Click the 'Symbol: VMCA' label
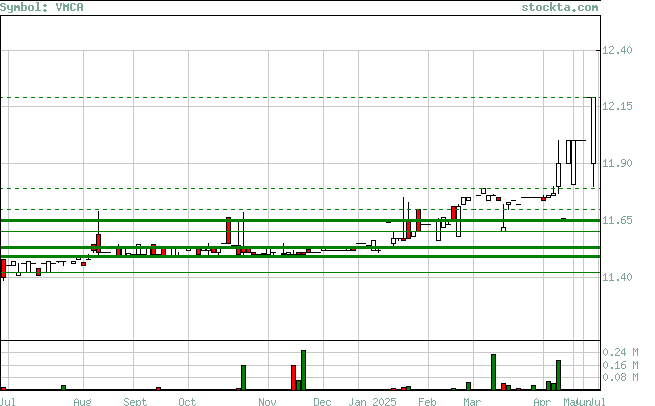 [x=41, y=7]
